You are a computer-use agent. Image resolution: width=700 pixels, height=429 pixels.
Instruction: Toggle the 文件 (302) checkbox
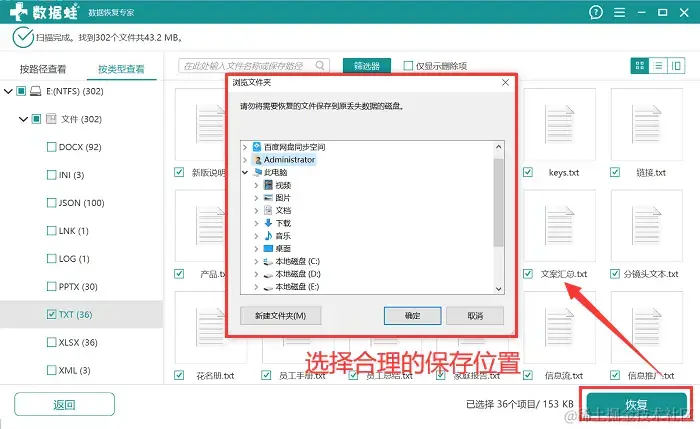click(x=37, y=119)
